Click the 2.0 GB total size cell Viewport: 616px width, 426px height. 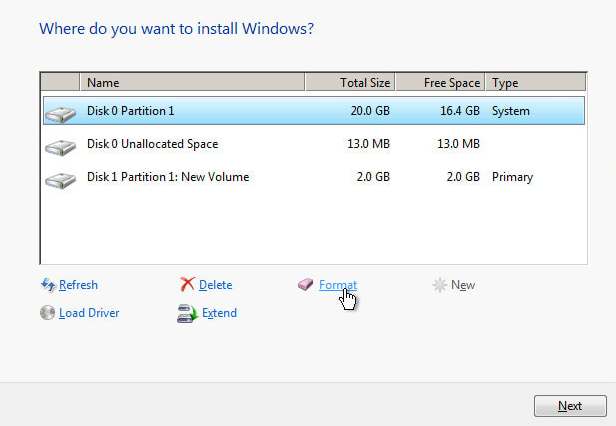[x=373, y=177]
